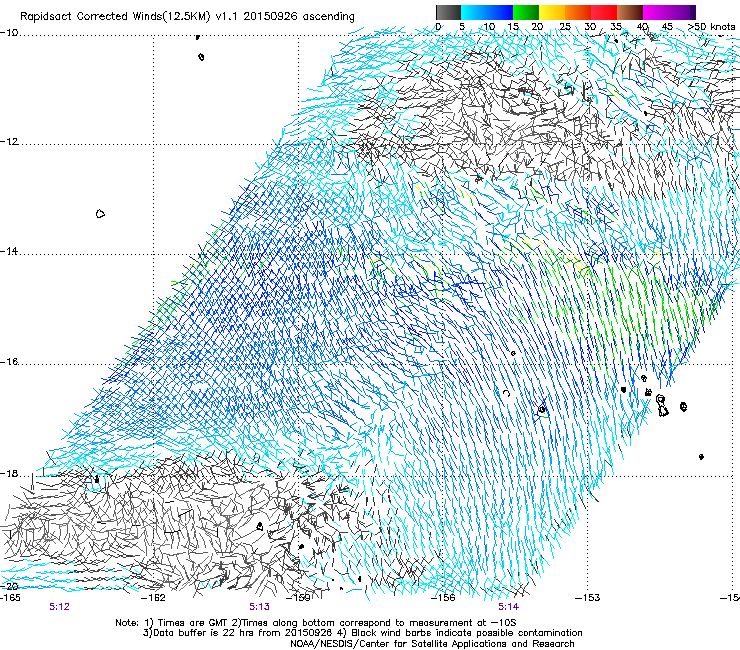The height and width of the screenshot is (650, 740).
Task: Click the '-18' latitude label
Action: pos(9,473)
